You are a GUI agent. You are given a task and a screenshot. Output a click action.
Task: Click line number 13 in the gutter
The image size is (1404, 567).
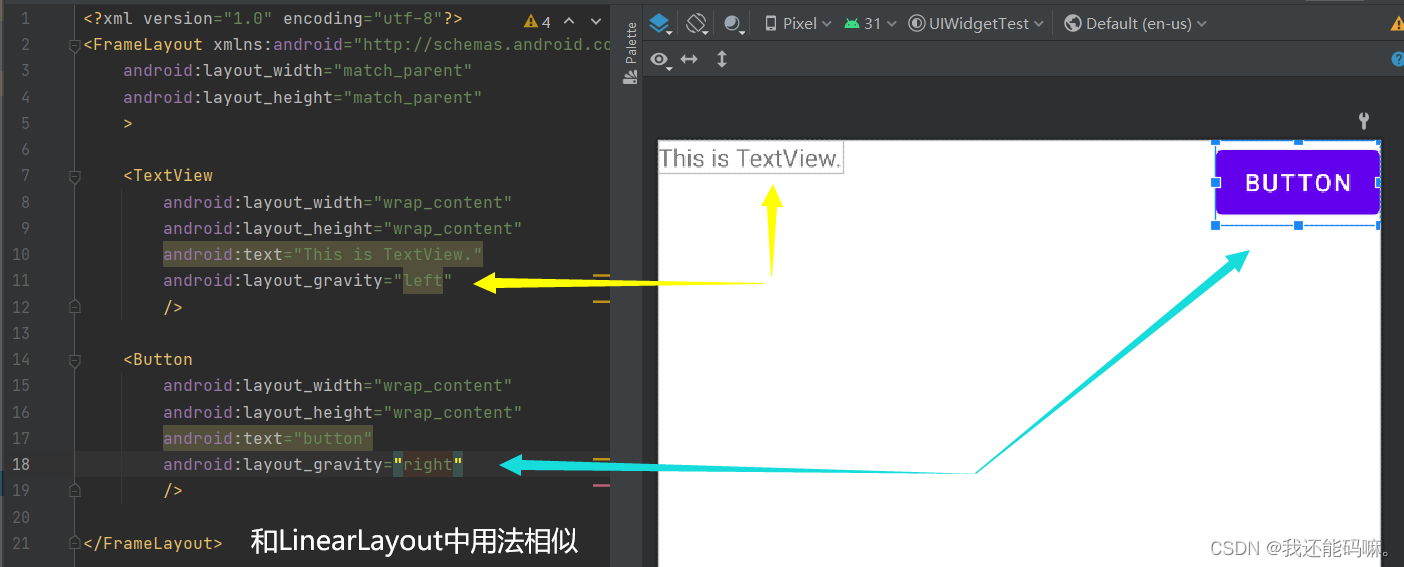[x=20, y=333]
